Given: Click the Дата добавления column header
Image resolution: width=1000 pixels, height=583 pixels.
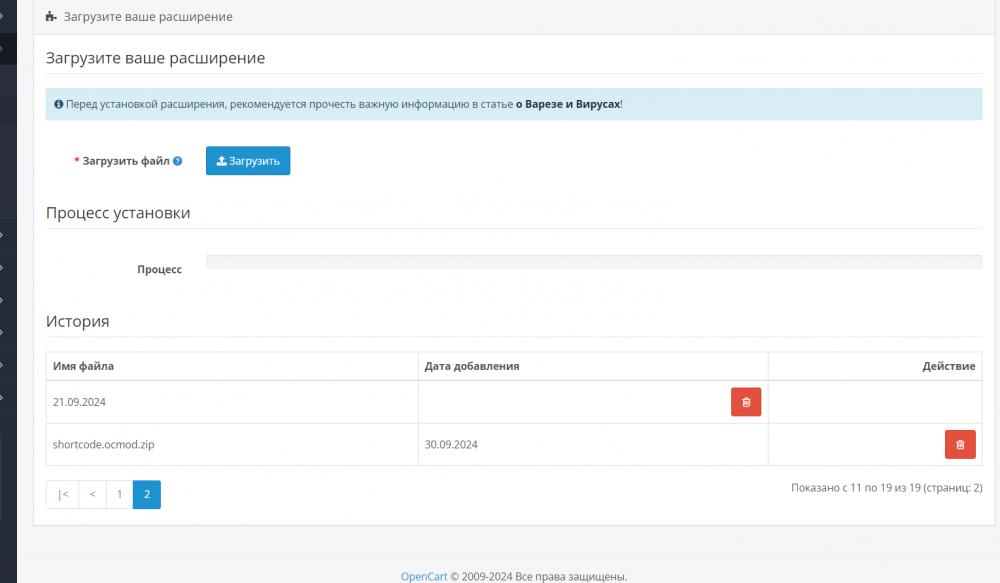Looking at the screenshot, I should point(472,366).
